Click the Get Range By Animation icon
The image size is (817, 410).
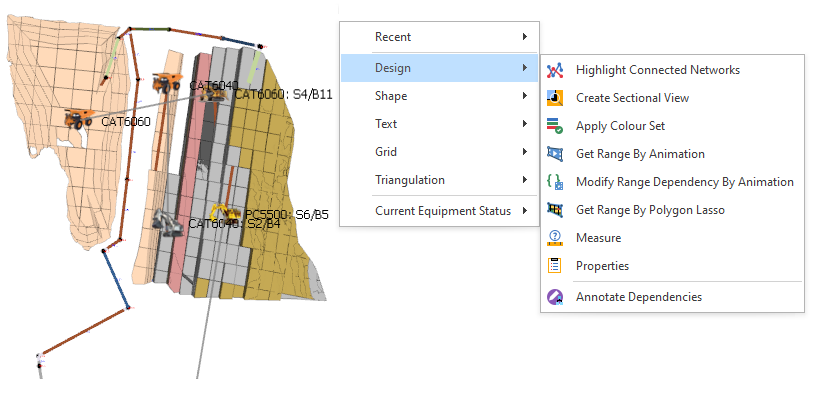point(555,154)
